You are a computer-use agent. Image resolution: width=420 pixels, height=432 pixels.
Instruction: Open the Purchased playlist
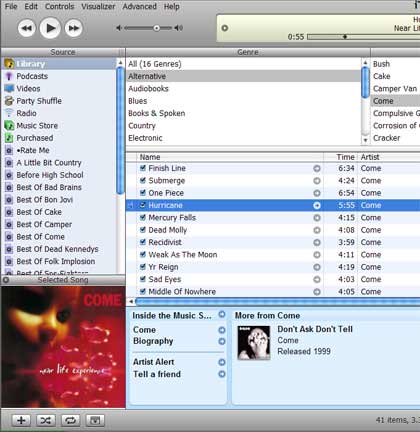click(x=59, y=138)
